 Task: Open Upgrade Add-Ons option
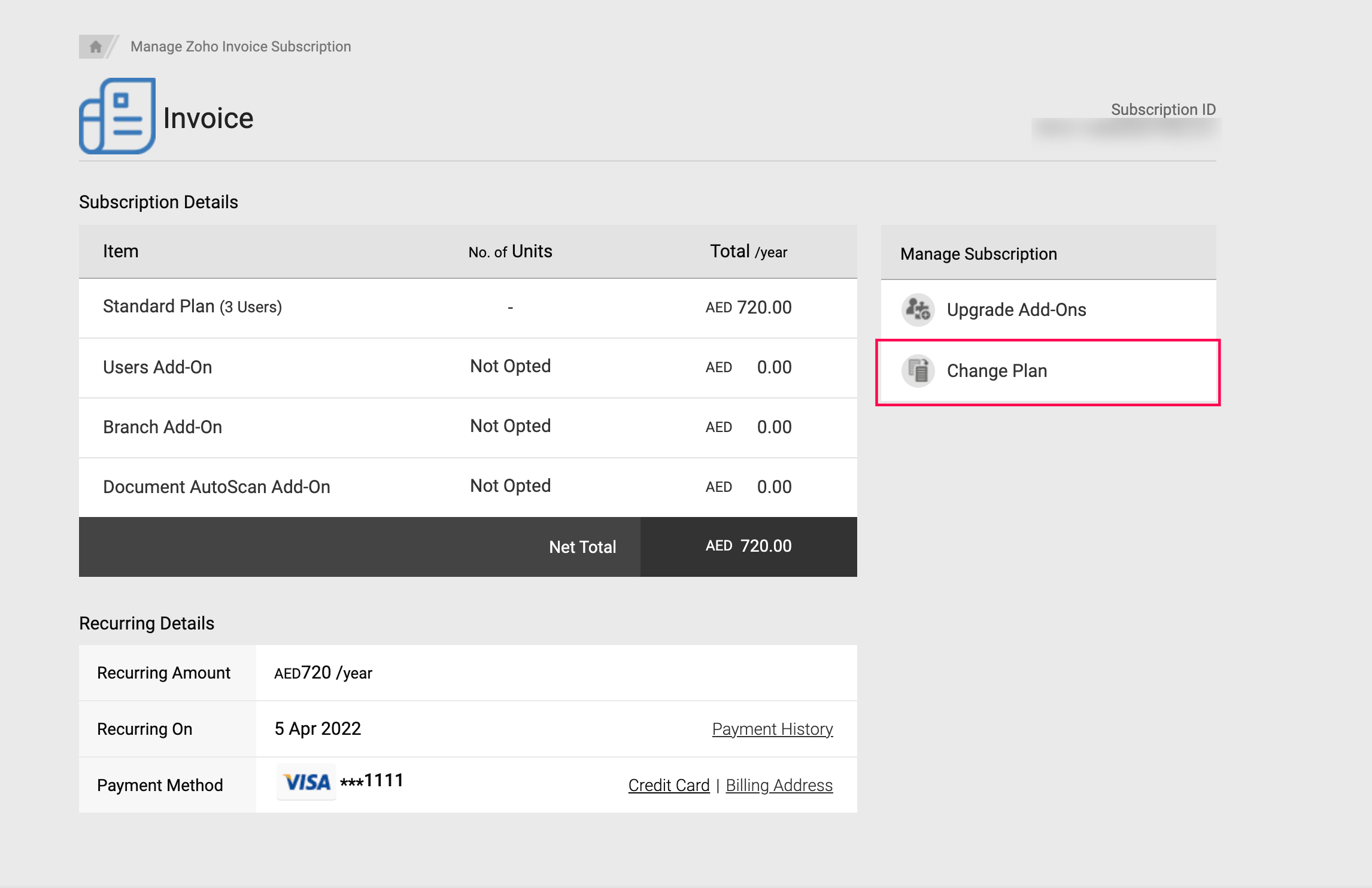tap(1049, 309)
